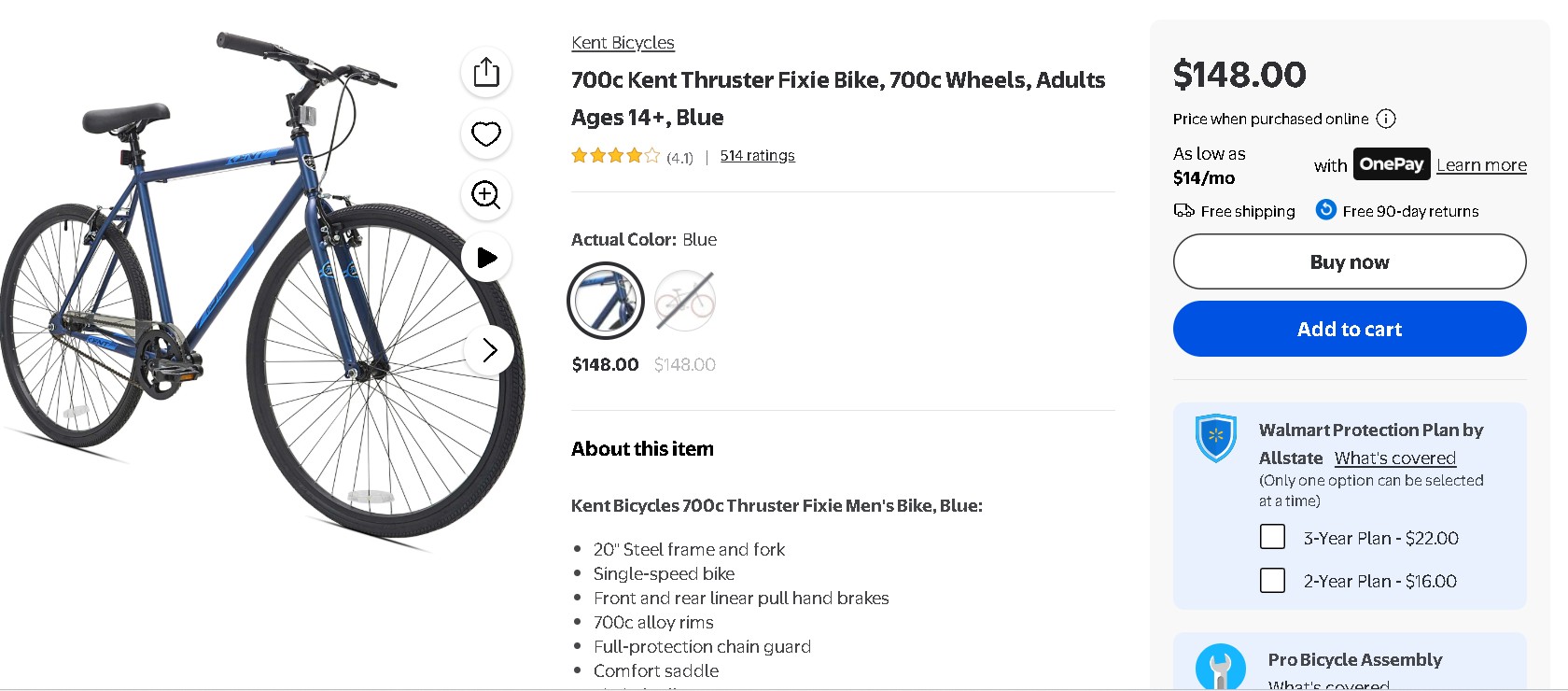The height and width of the screenshot is (691, 1568).
Task: Go to the next product image with the arrow
Action: 490,350
